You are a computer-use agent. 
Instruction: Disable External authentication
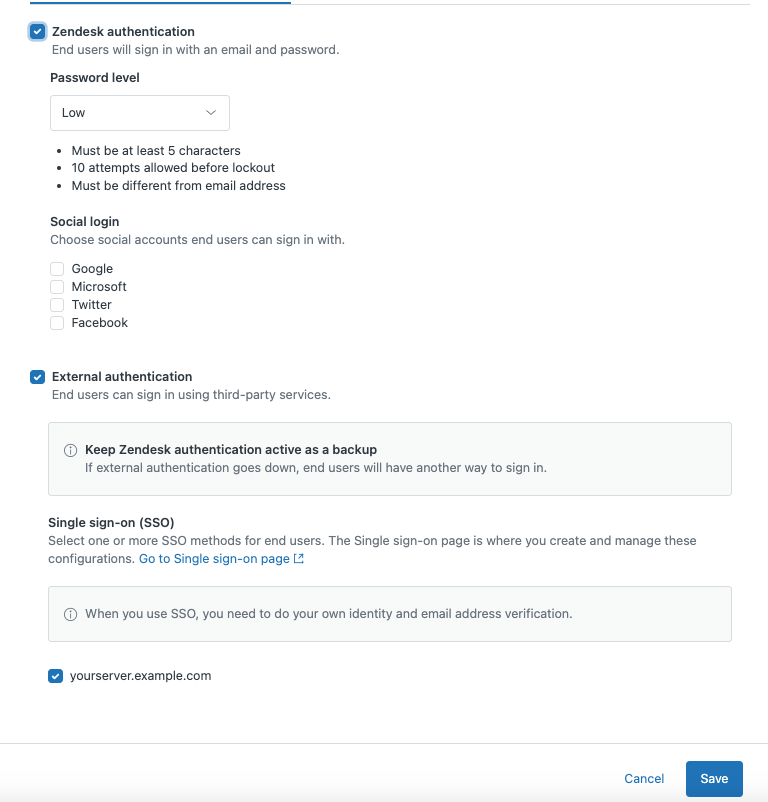[x=37, y=377]
